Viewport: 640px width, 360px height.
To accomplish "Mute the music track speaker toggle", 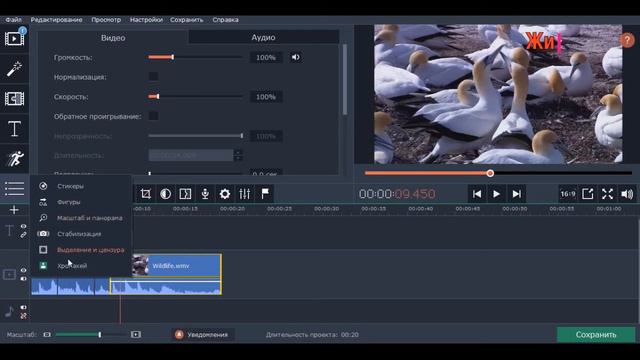I will [23, 307].
